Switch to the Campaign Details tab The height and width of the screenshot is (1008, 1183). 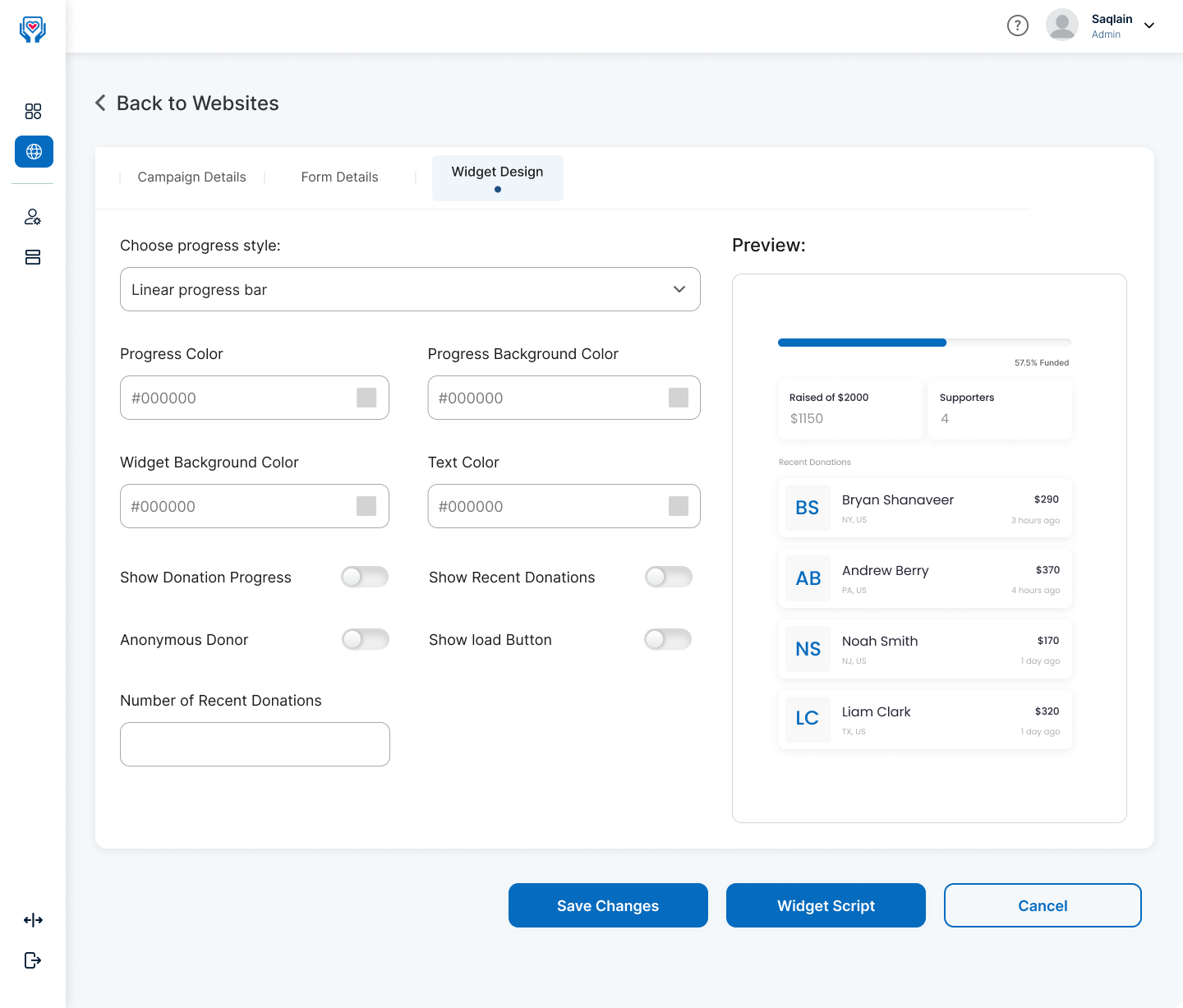(x=191, y=177)
